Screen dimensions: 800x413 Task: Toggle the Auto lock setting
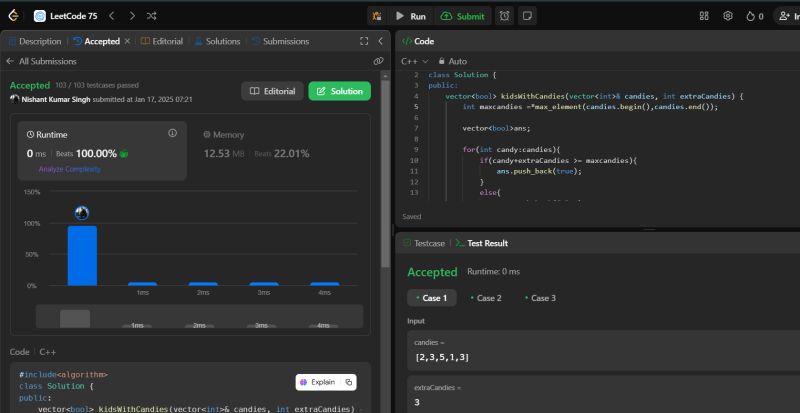pyautogui.click(x=453, y=61)
